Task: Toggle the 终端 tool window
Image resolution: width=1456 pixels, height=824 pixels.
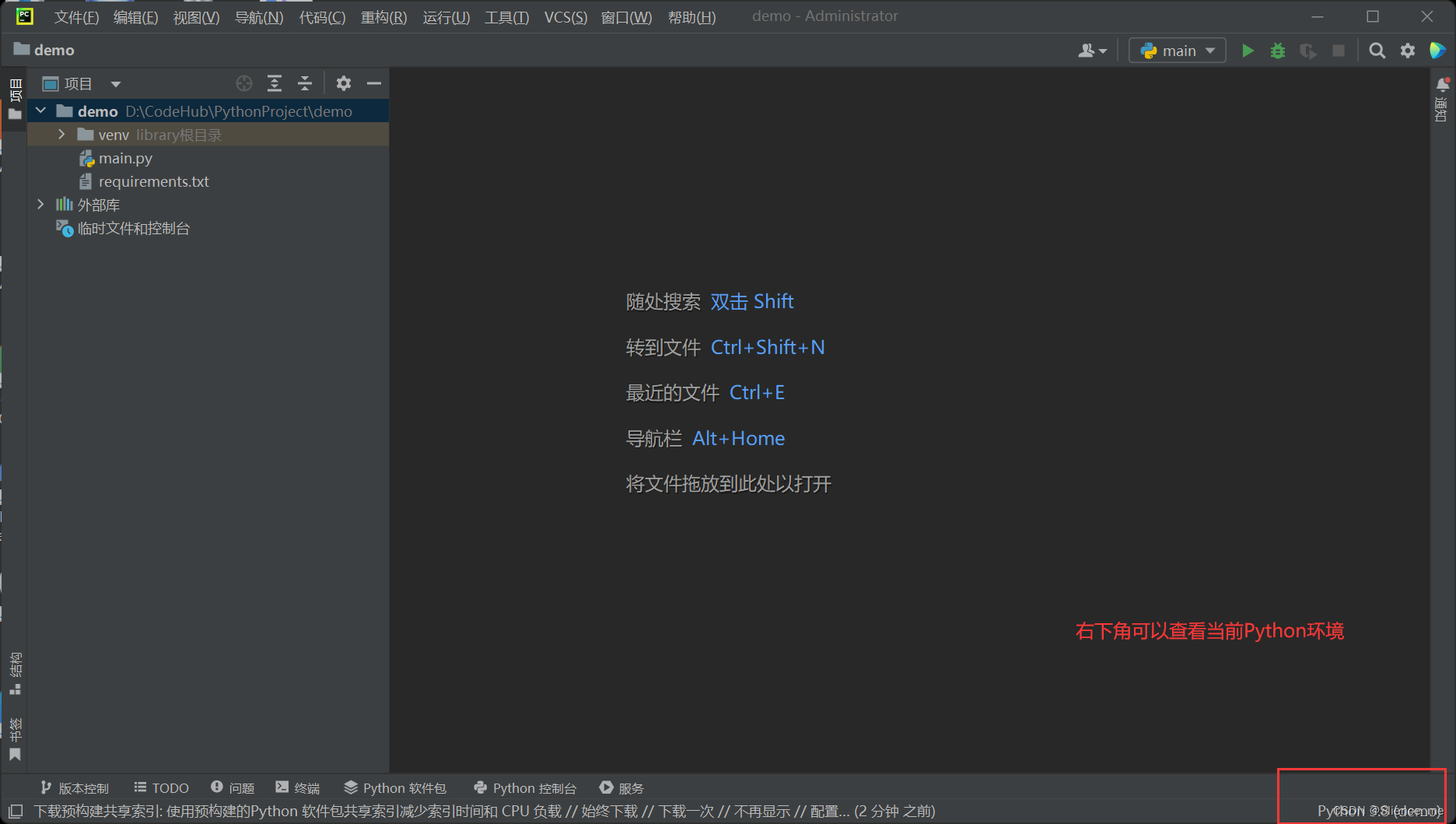Action: click(x=298, y=787)
